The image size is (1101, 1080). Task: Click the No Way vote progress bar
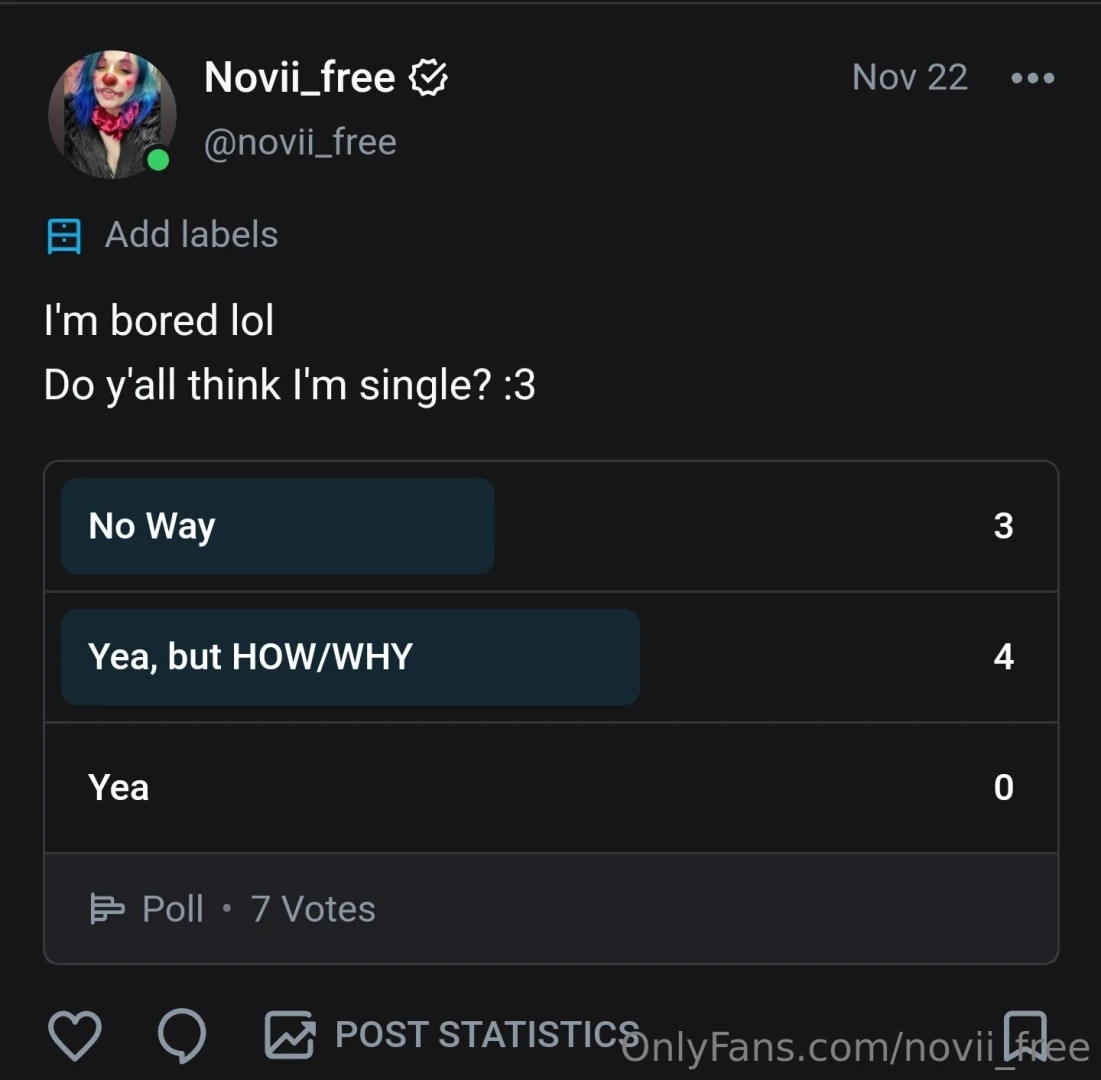tap(277, 526)
